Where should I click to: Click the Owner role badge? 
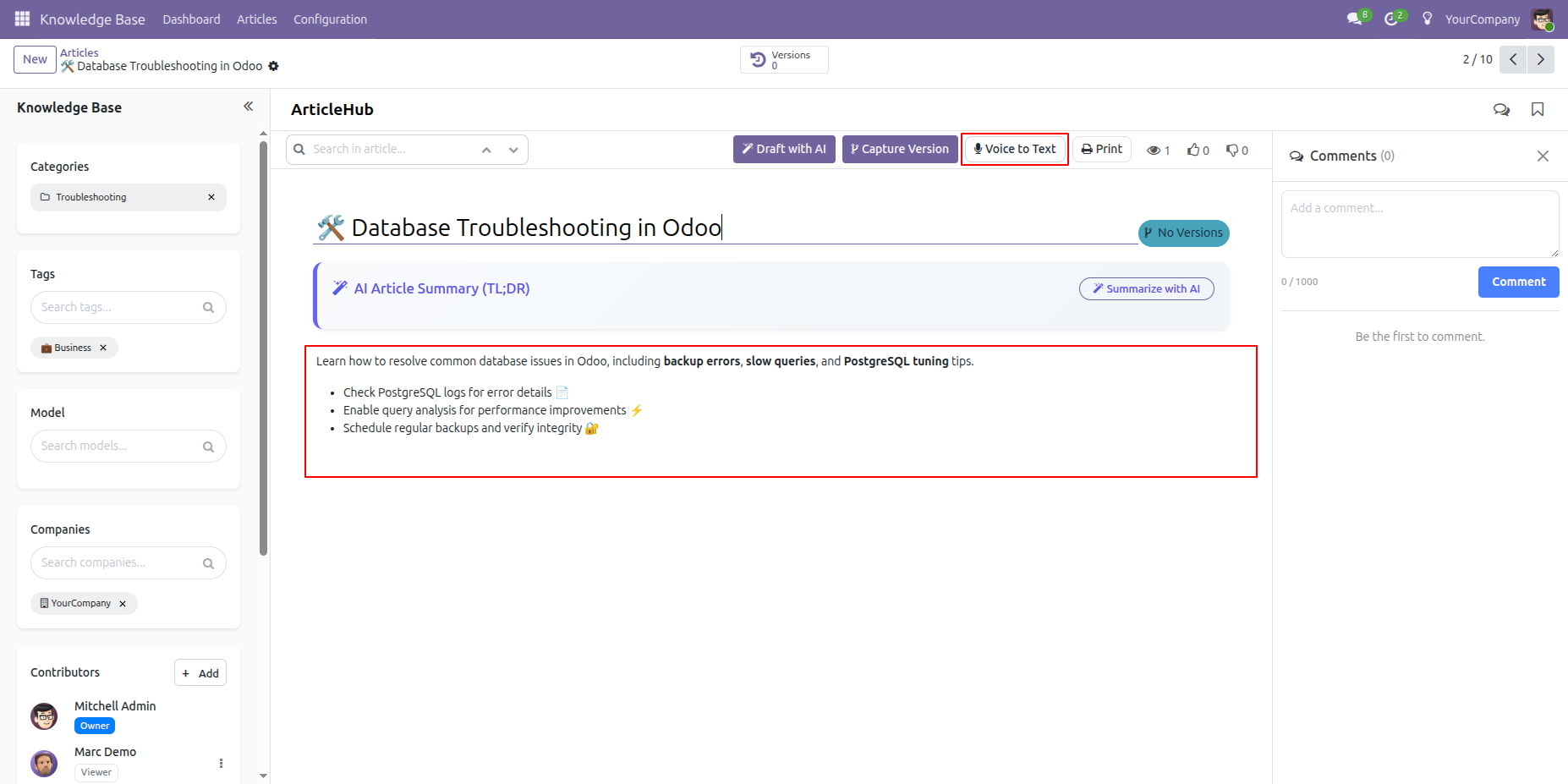[95, 726]
